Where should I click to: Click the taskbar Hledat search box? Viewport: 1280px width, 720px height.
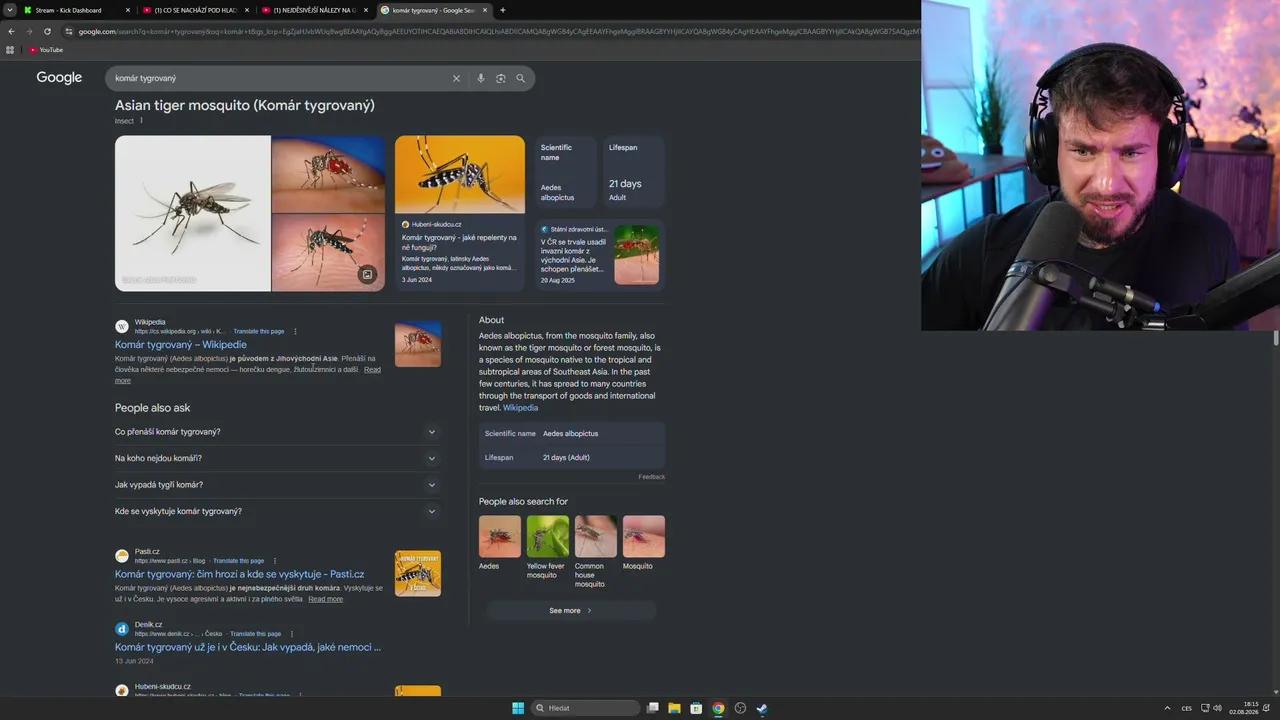pyautogui.click(x=585, y=708)
